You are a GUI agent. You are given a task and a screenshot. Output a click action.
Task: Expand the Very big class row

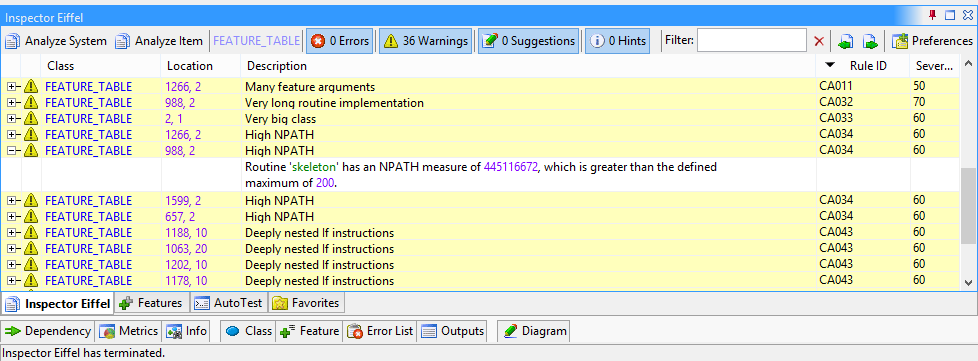coord(12,118)
